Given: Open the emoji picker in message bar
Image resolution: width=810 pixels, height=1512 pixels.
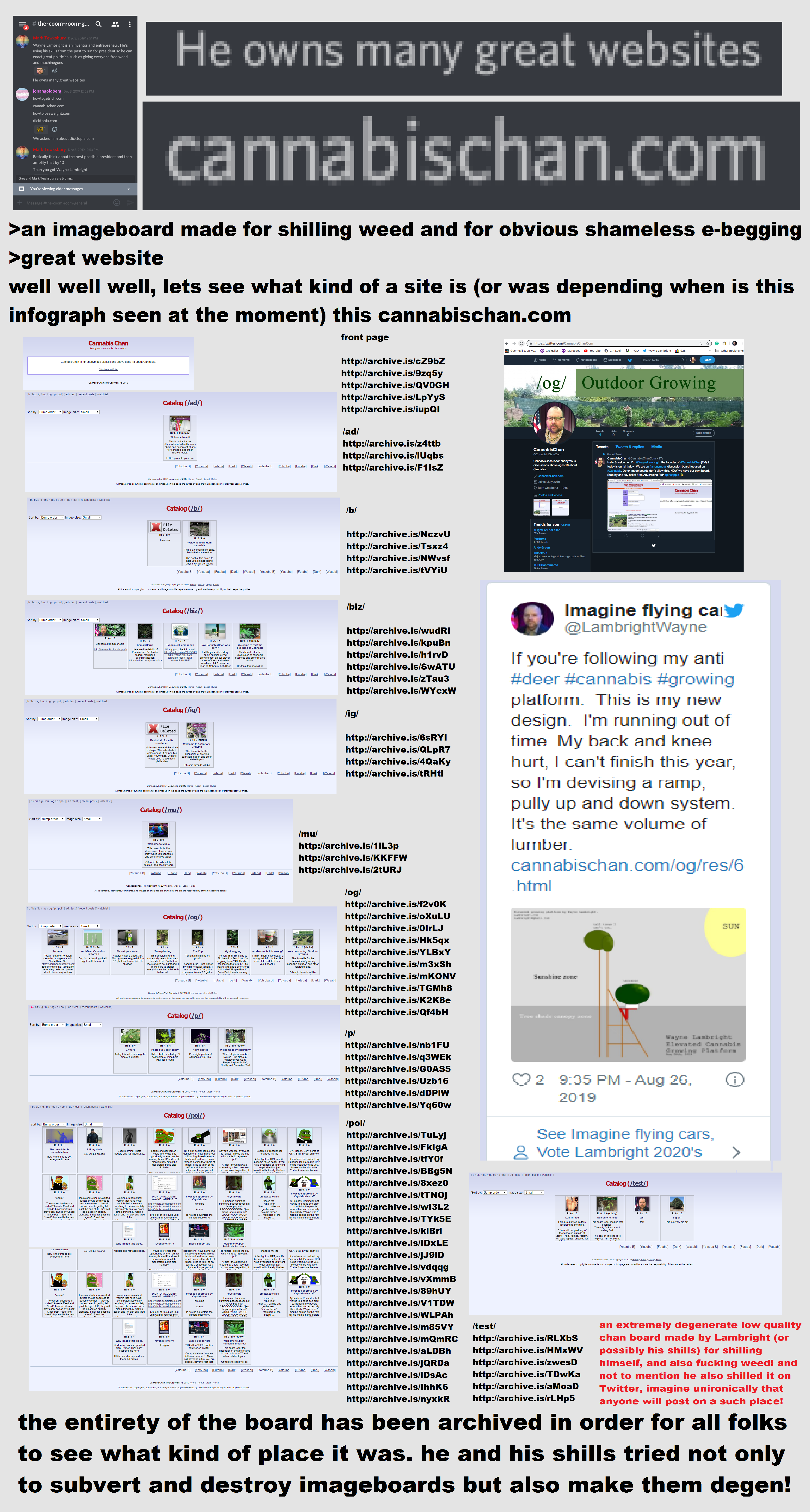Looking at the screenshot, I should coord(116,203).
